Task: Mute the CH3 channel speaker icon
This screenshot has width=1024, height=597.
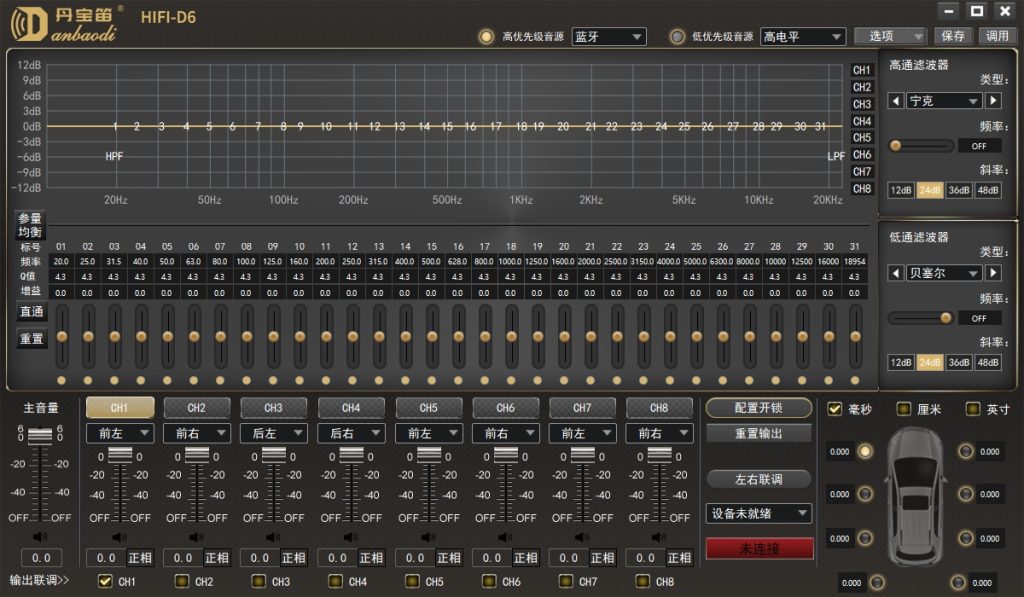Action: click(273, 537)
